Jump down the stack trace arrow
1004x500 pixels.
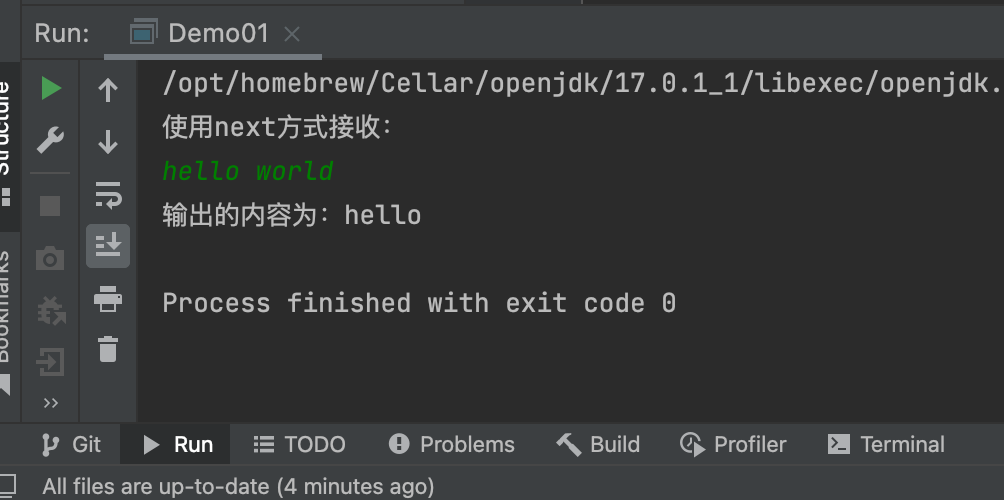tap(108, 141)
